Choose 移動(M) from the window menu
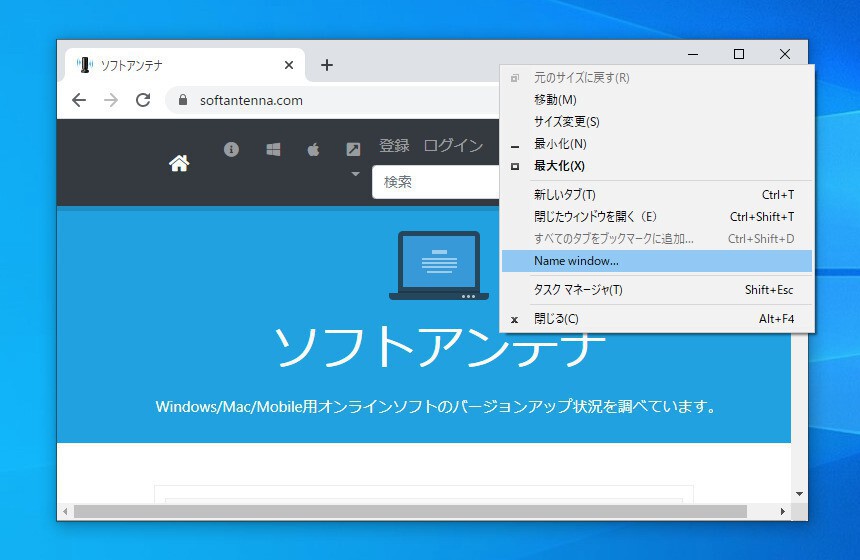 pyautogui.click(x=657, y=100)
